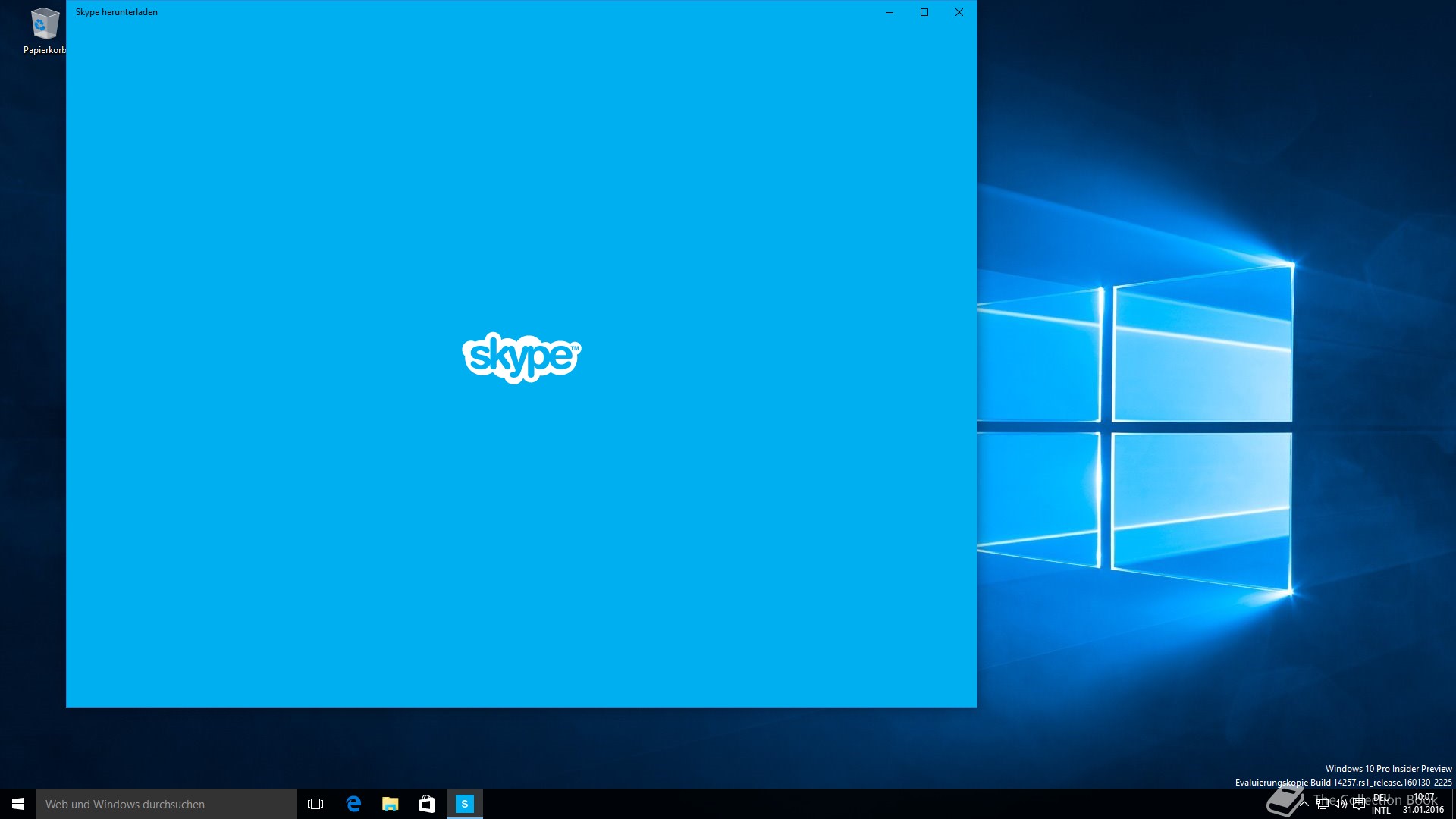Image resolution: width=1456 pixels, height=819 pixels.
Task: Click the Skype logo in the window
Action: [x=522, y=358]
